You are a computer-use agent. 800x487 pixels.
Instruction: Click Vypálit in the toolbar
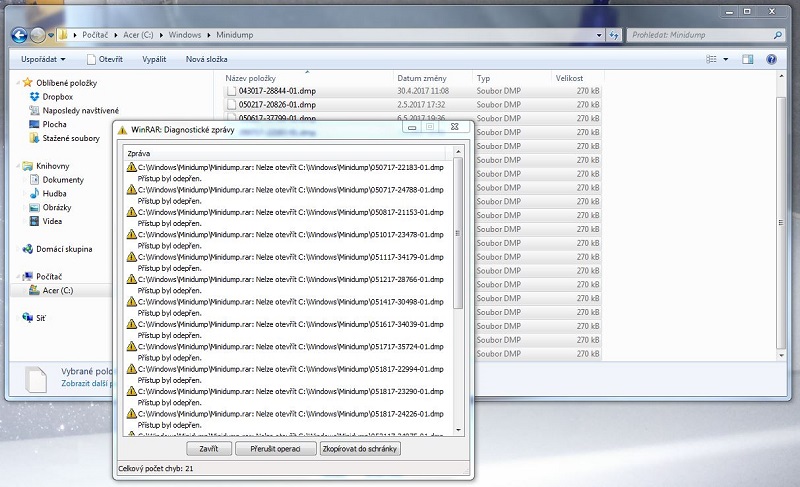[154, 60]
